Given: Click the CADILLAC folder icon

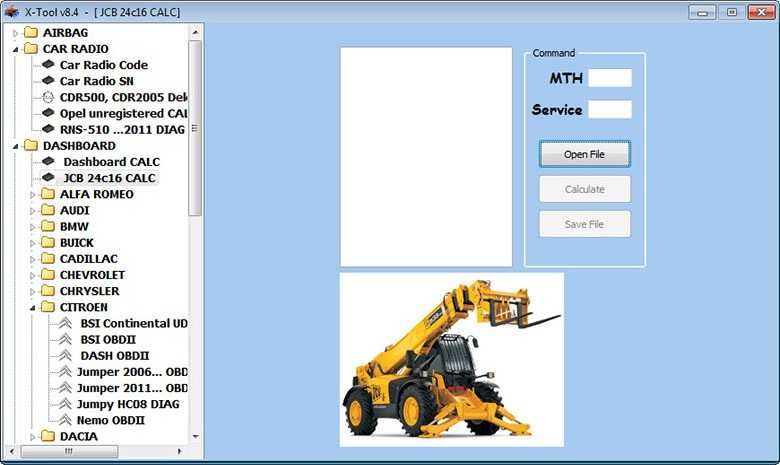Looking at the screenshot, I should [x=48, y=259].
